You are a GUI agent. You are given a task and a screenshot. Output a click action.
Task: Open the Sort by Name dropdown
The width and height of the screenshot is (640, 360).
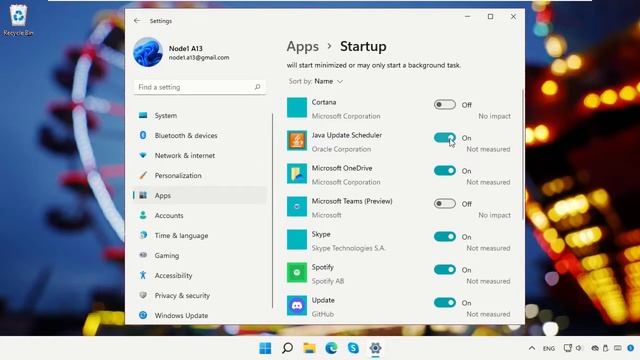click(316, 82)
